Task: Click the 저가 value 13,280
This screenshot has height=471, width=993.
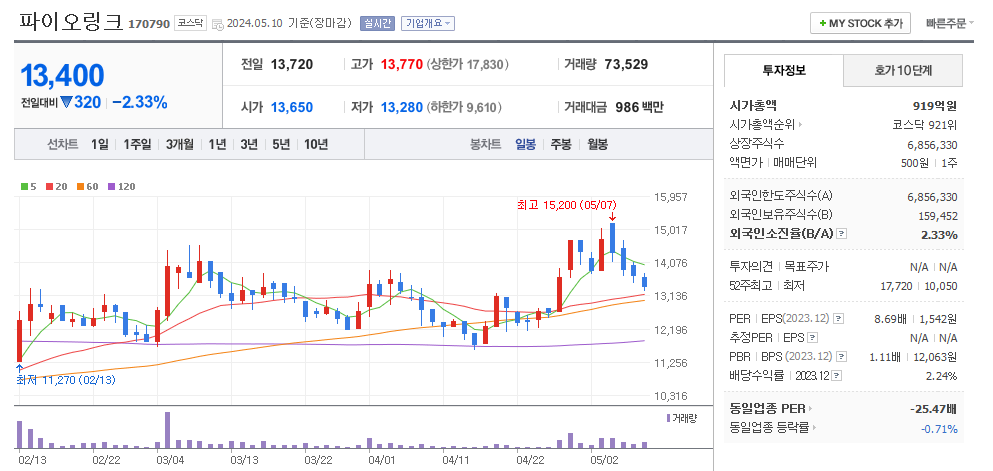Action: click(402, 108)
